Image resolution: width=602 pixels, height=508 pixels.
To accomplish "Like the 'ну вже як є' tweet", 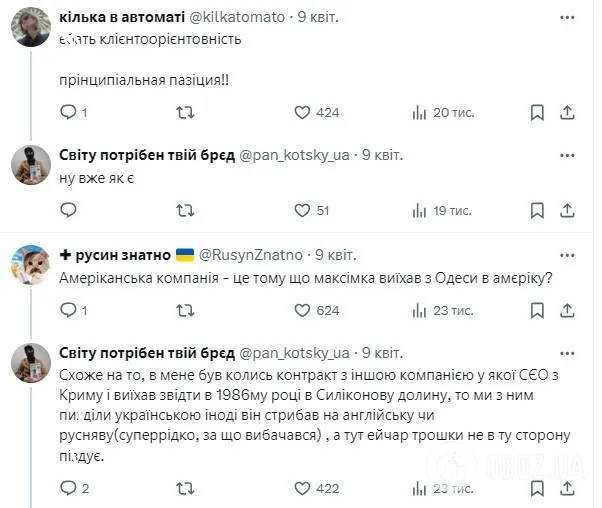I will tap(301, 210).
